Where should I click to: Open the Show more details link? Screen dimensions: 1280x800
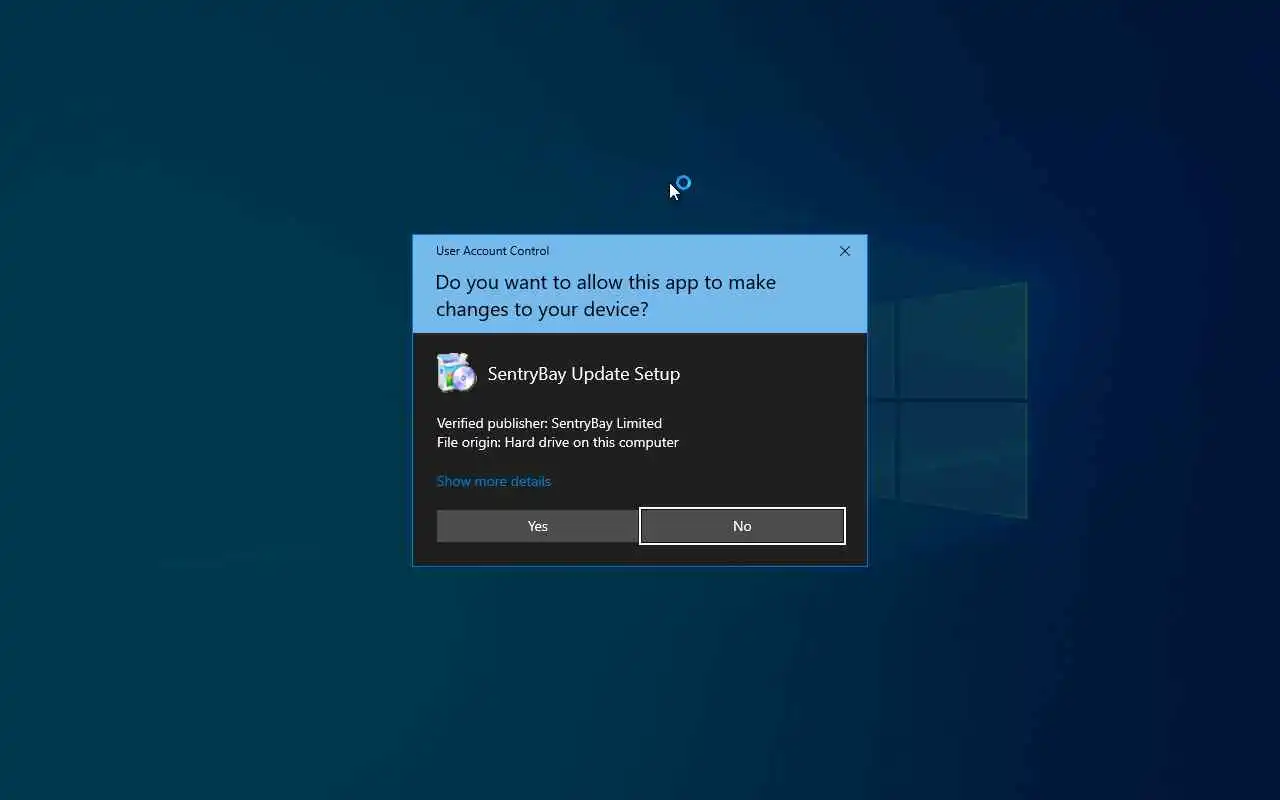[493, 481]
